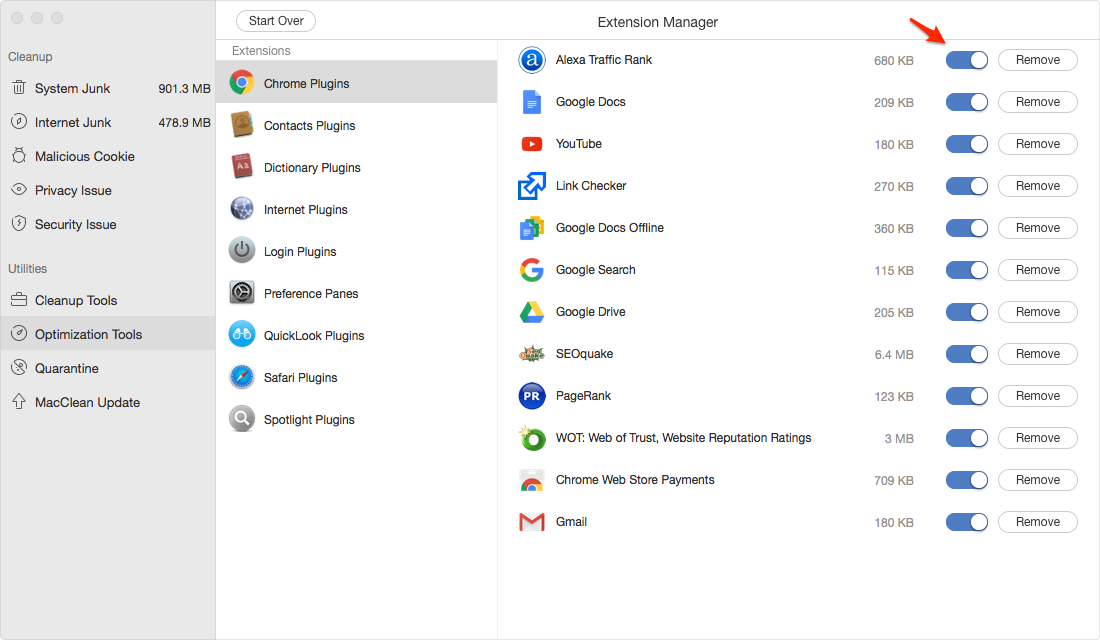
Task: Remove Chrome Web Store Payments extension
Action: click(1038, 480)
